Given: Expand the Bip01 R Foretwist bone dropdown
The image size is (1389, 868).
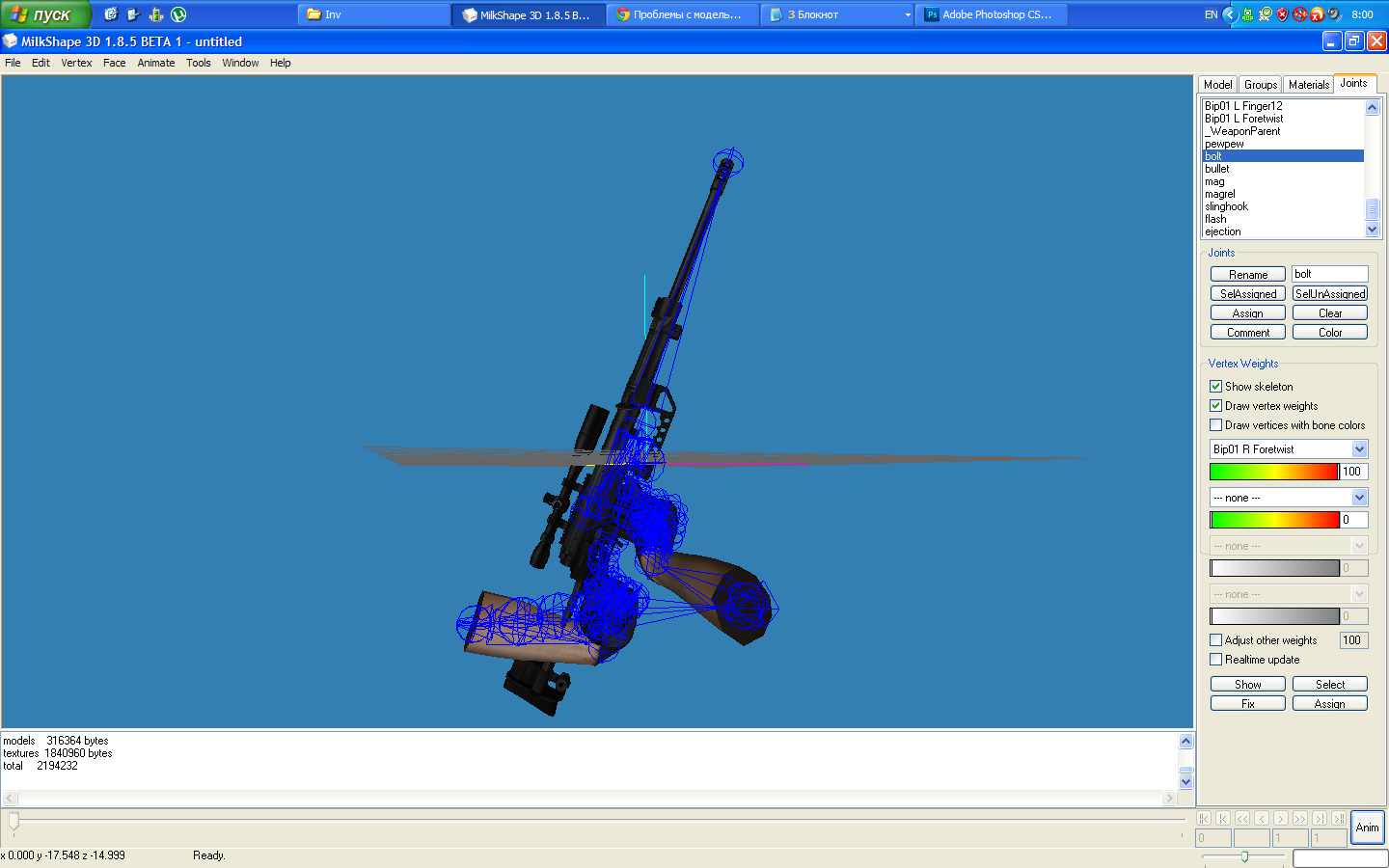Looking at the screenshot, I should pyautogui.click(x=1359, y=449).
